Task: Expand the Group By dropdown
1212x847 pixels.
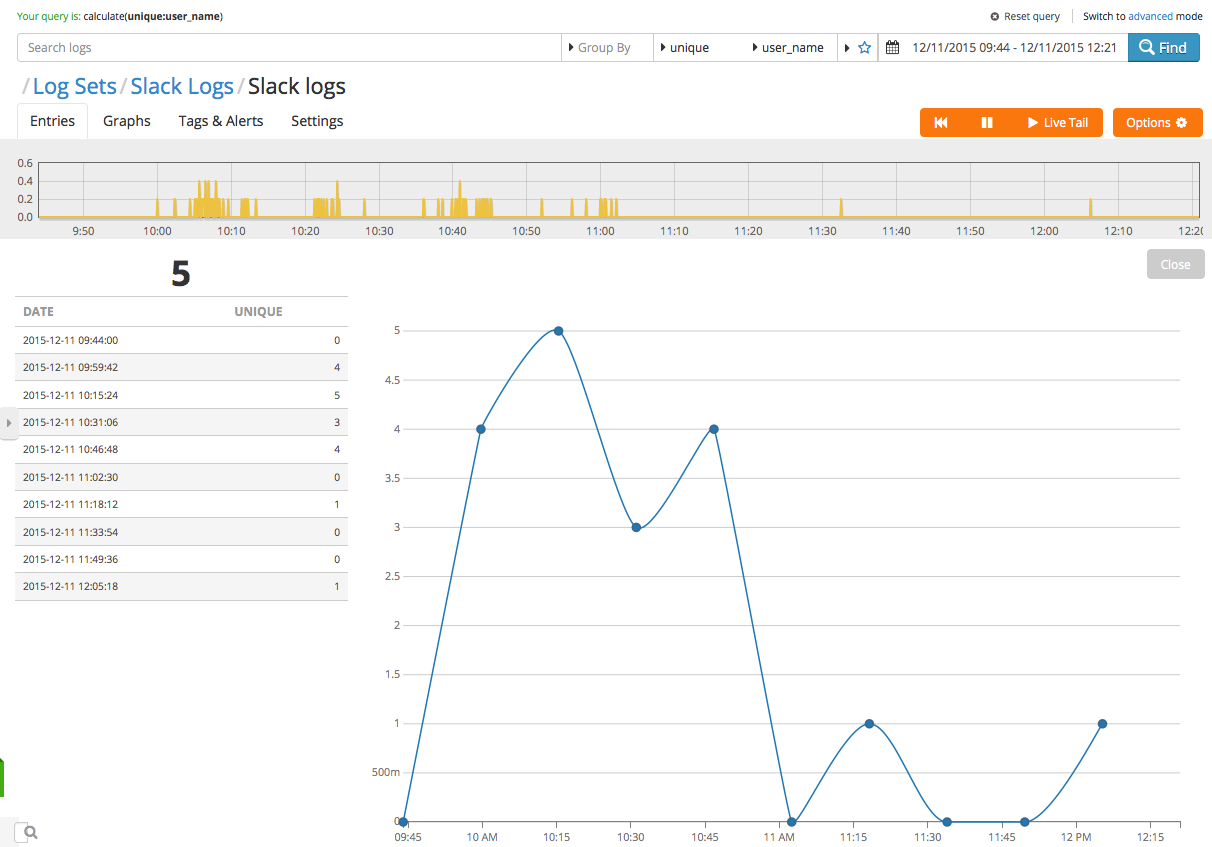Action: (x=604, y=48)
